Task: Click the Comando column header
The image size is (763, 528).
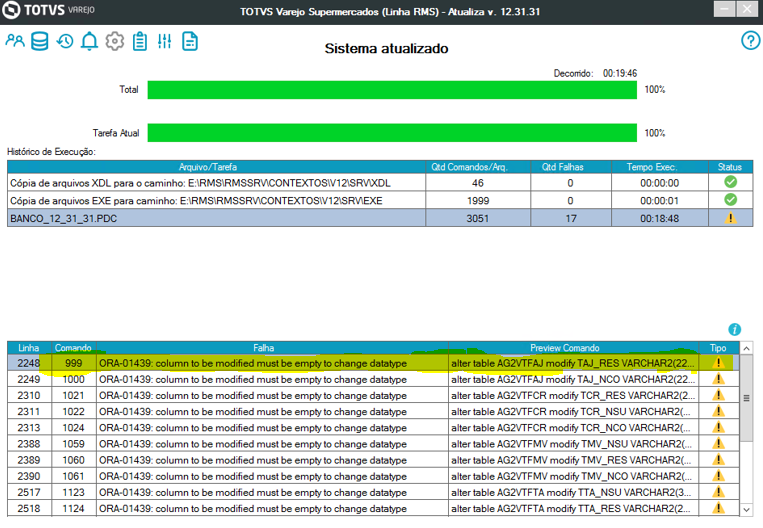Action: click(x=73, y=348)
